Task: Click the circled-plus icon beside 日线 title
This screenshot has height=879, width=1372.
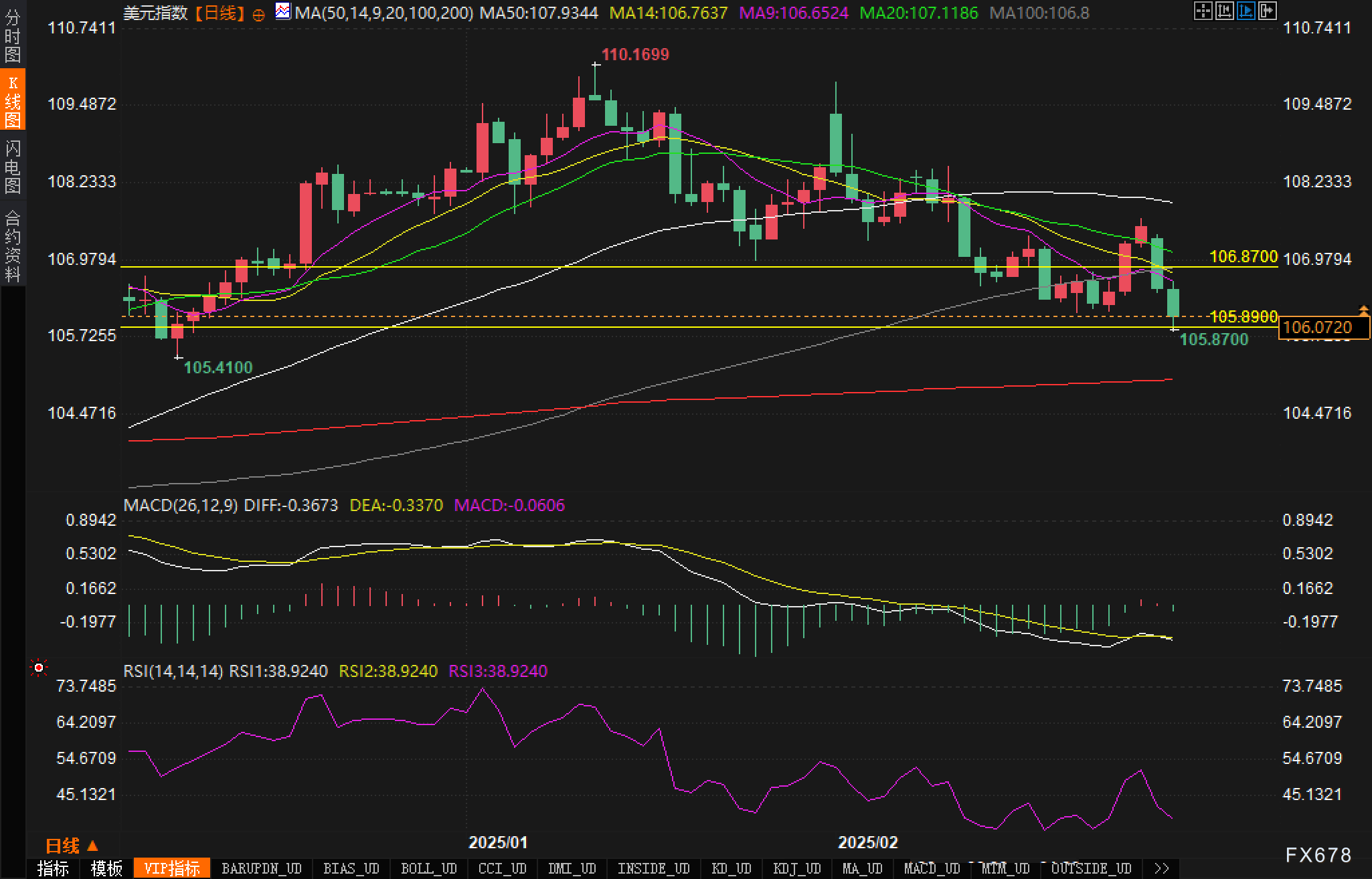Action: point(258,14)
